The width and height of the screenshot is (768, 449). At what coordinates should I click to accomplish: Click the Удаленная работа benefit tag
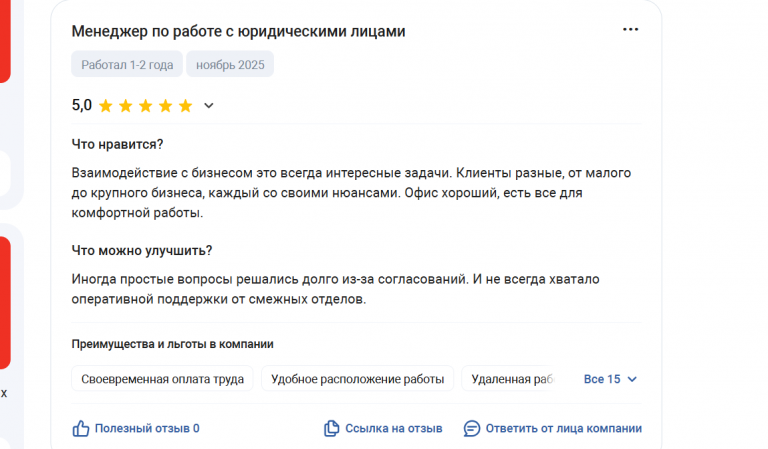click(x=512, y=379)
